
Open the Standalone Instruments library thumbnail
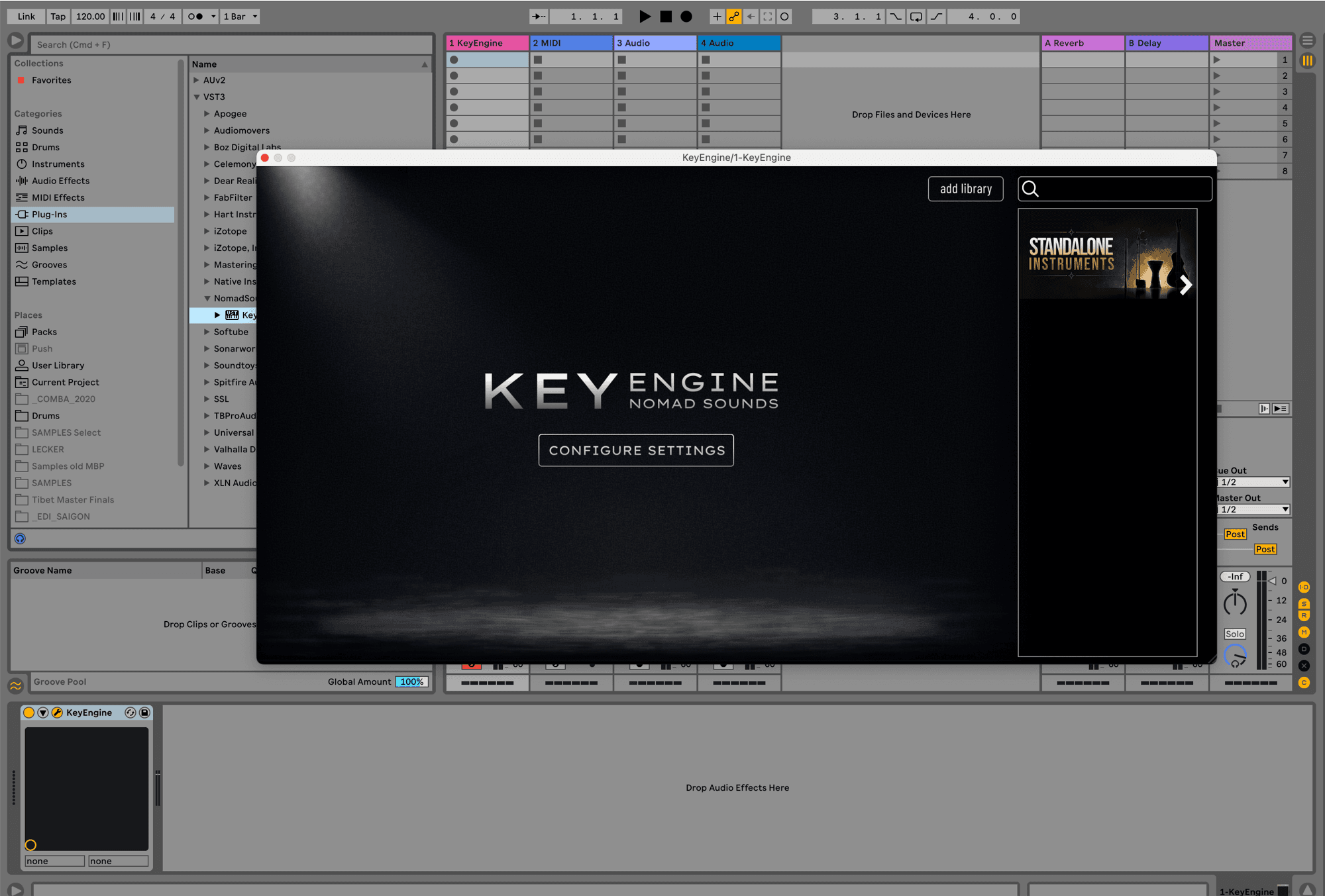coord(1108,255)
